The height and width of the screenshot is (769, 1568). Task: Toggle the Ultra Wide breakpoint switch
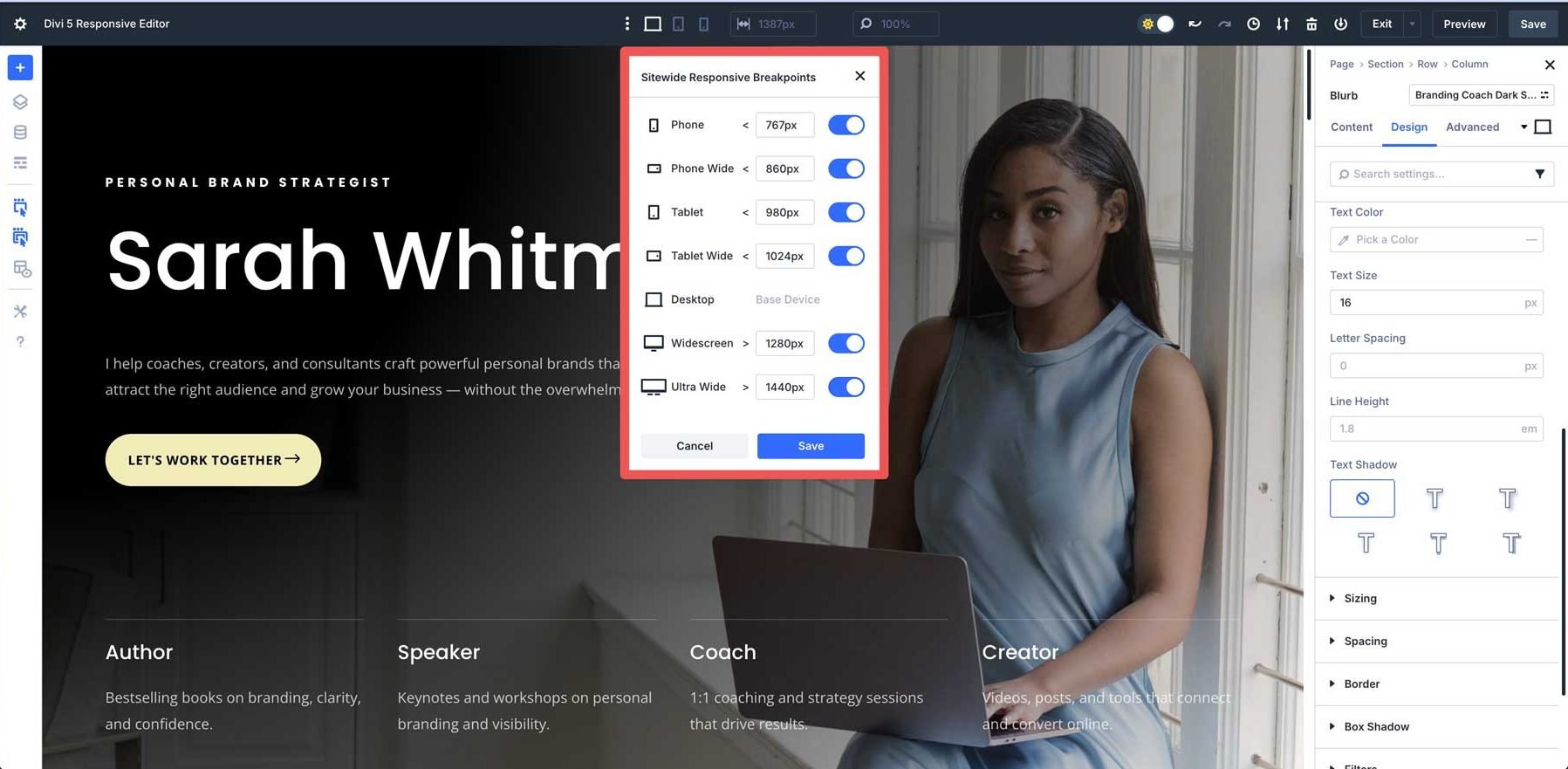[x=846, y=387]
